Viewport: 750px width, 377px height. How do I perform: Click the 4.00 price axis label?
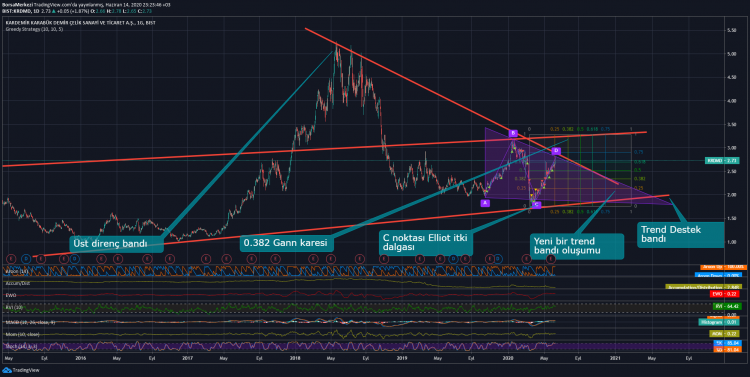(731, 101)
